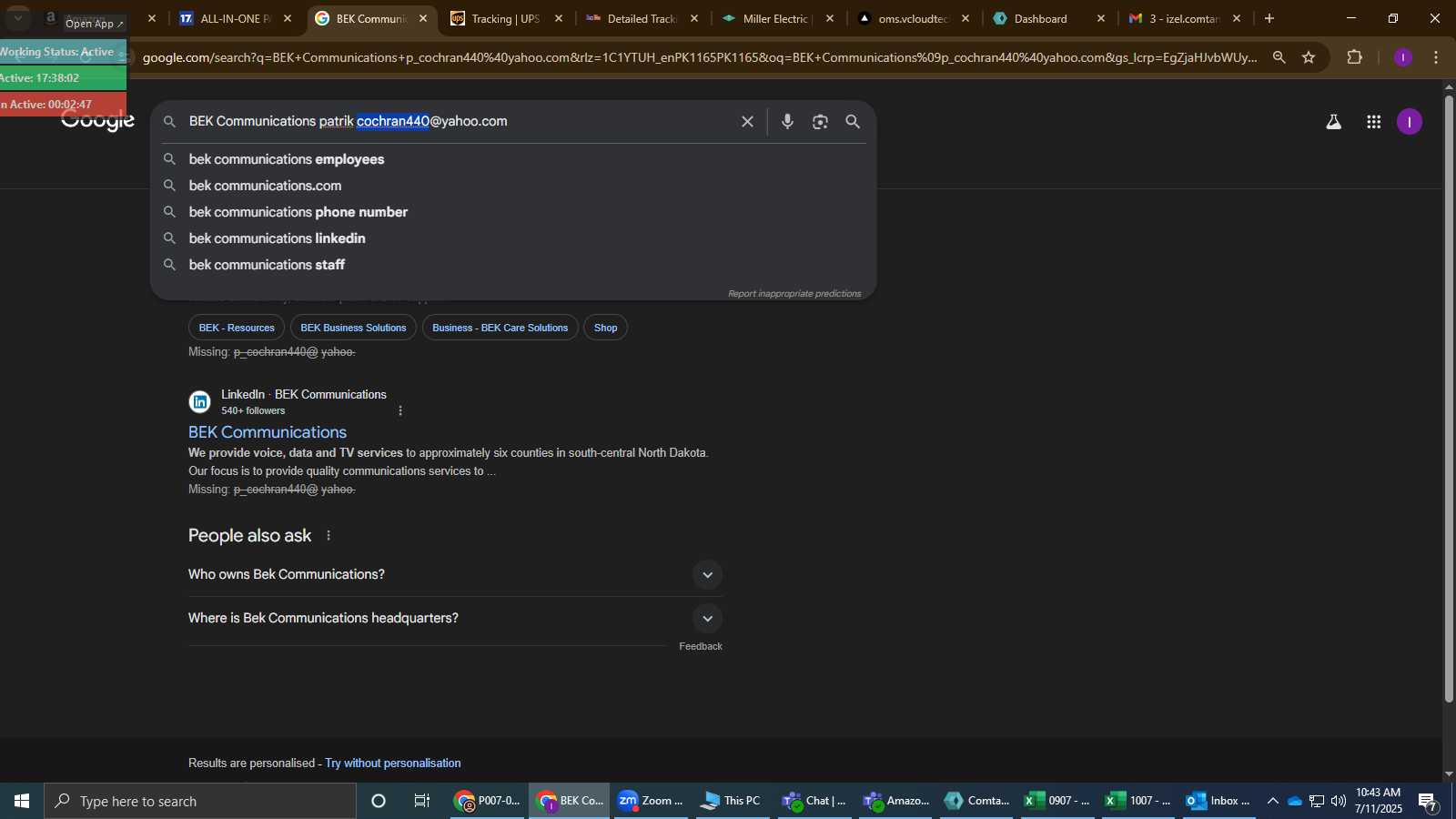Open Business - BEK Care Solutions chip

[500, 328]
